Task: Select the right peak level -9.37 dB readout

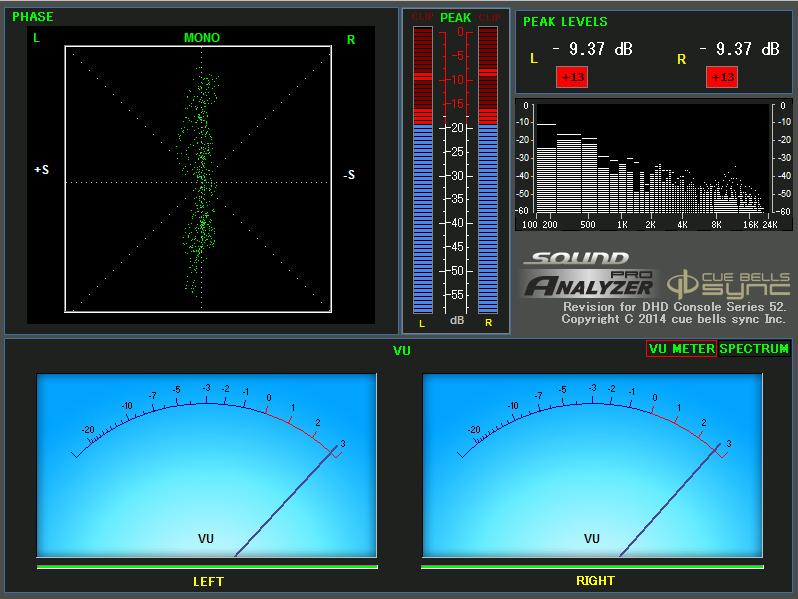Action: 740,49
